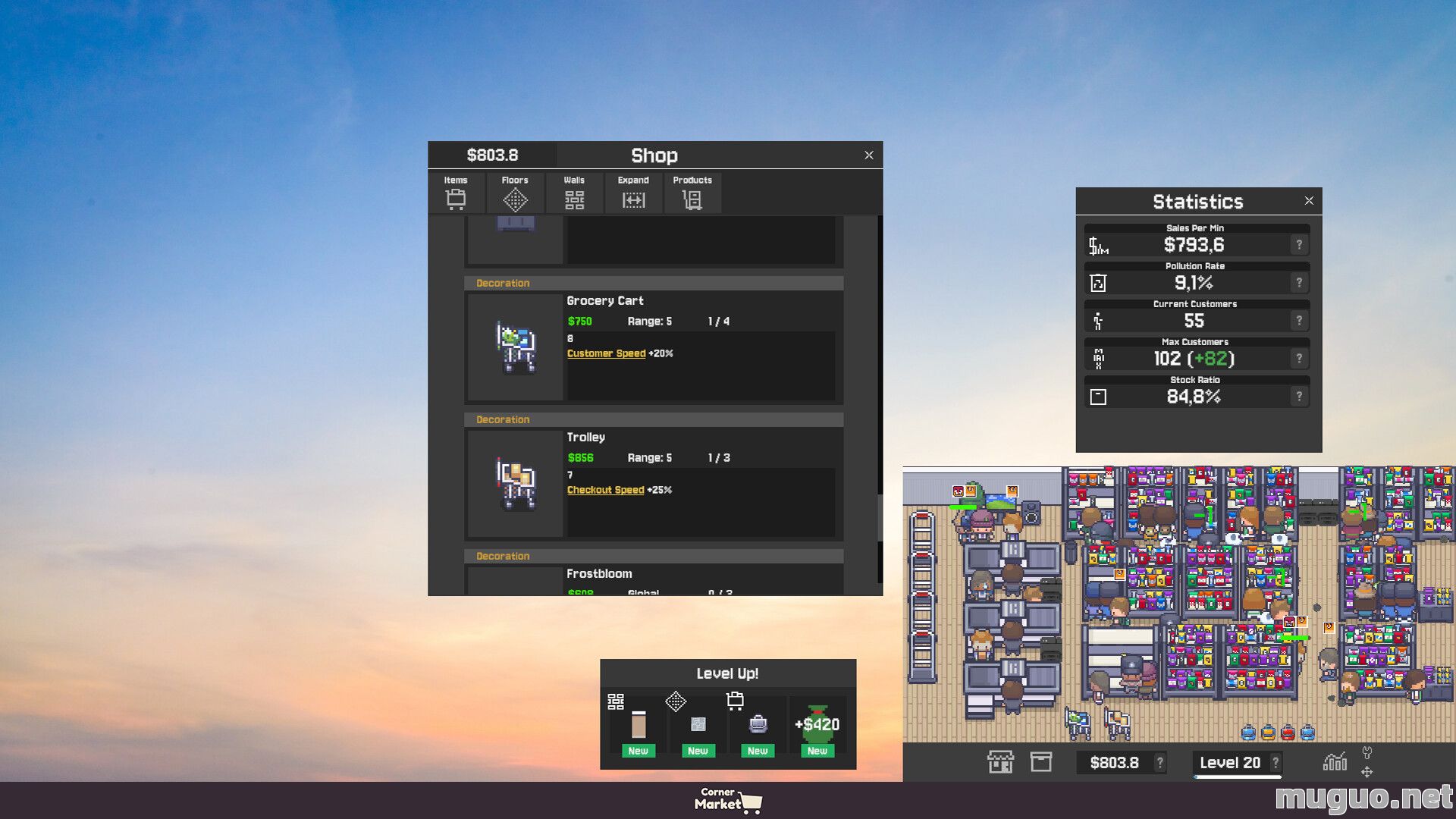Show help for Sales Per Min
The image size is (1456, 819).
click(1299, 245)
